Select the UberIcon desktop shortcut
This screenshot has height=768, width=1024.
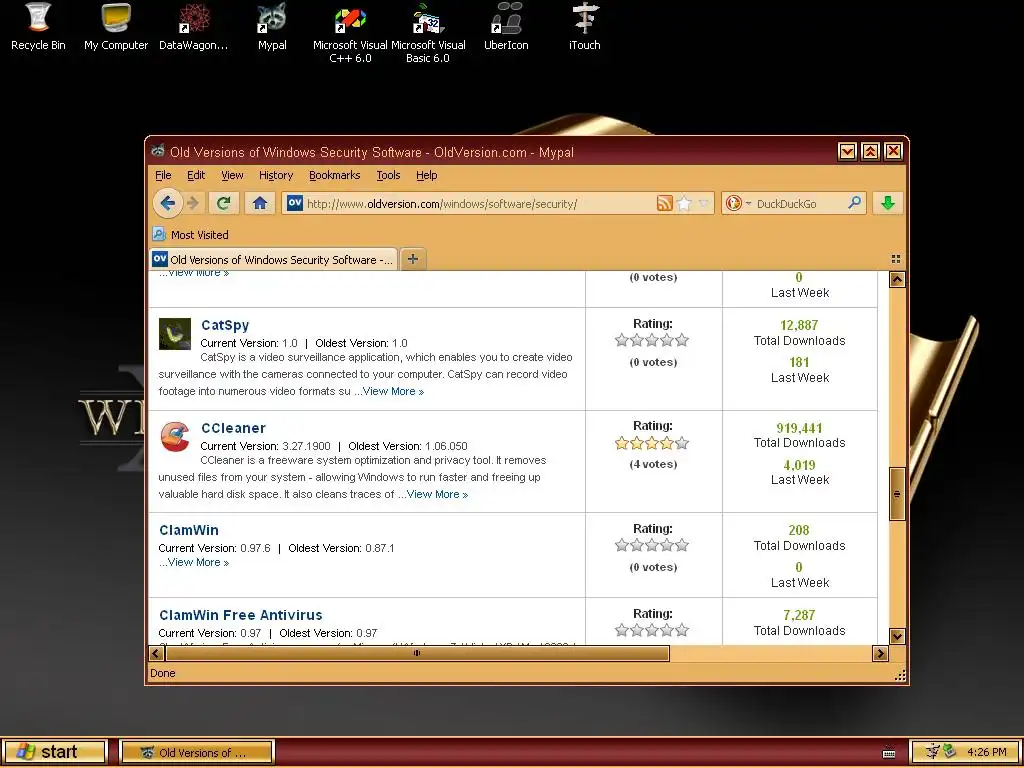[506, 26]
